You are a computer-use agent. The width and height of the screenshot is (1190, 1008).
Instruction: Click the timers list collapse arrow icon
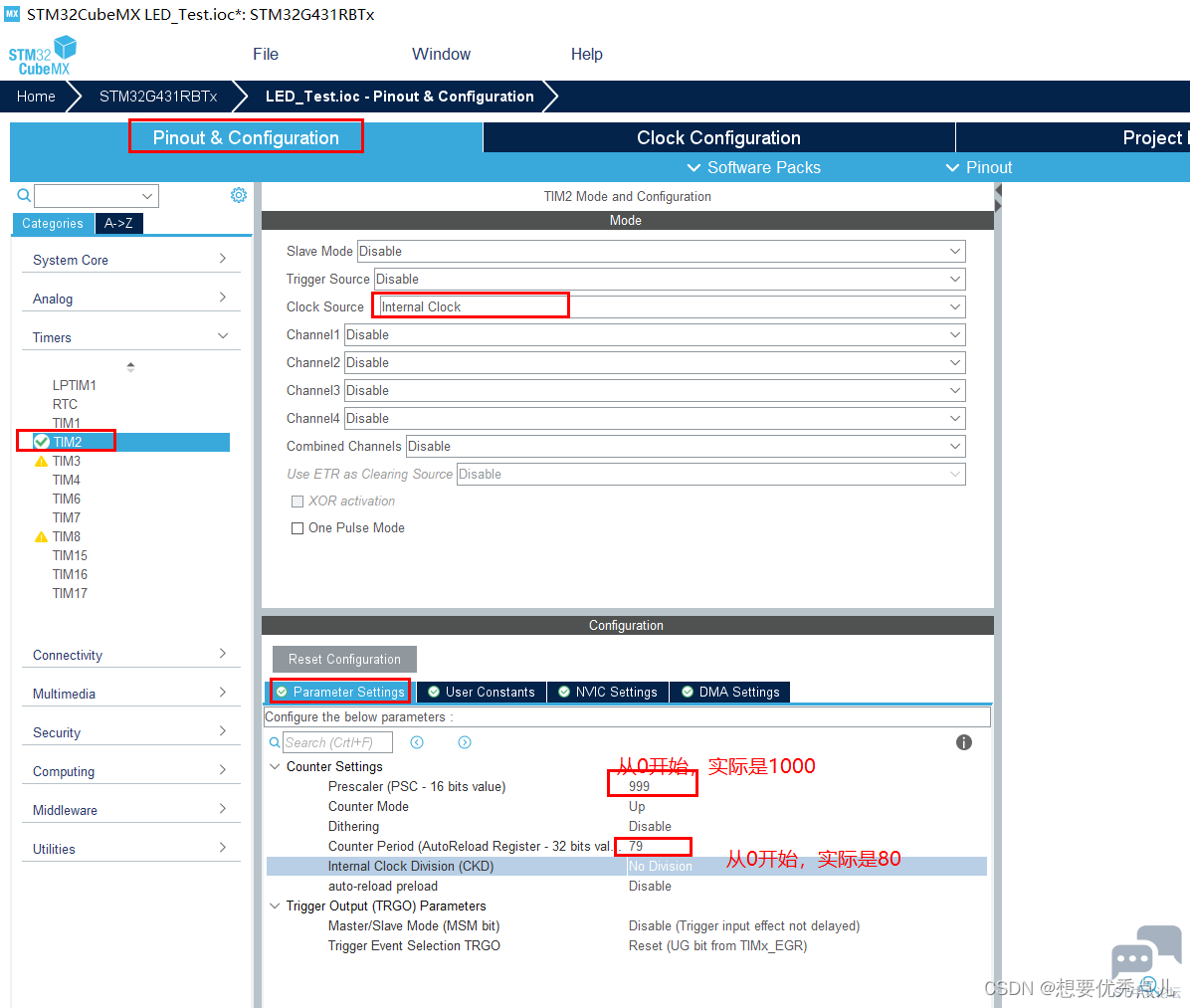coord(130,366)
